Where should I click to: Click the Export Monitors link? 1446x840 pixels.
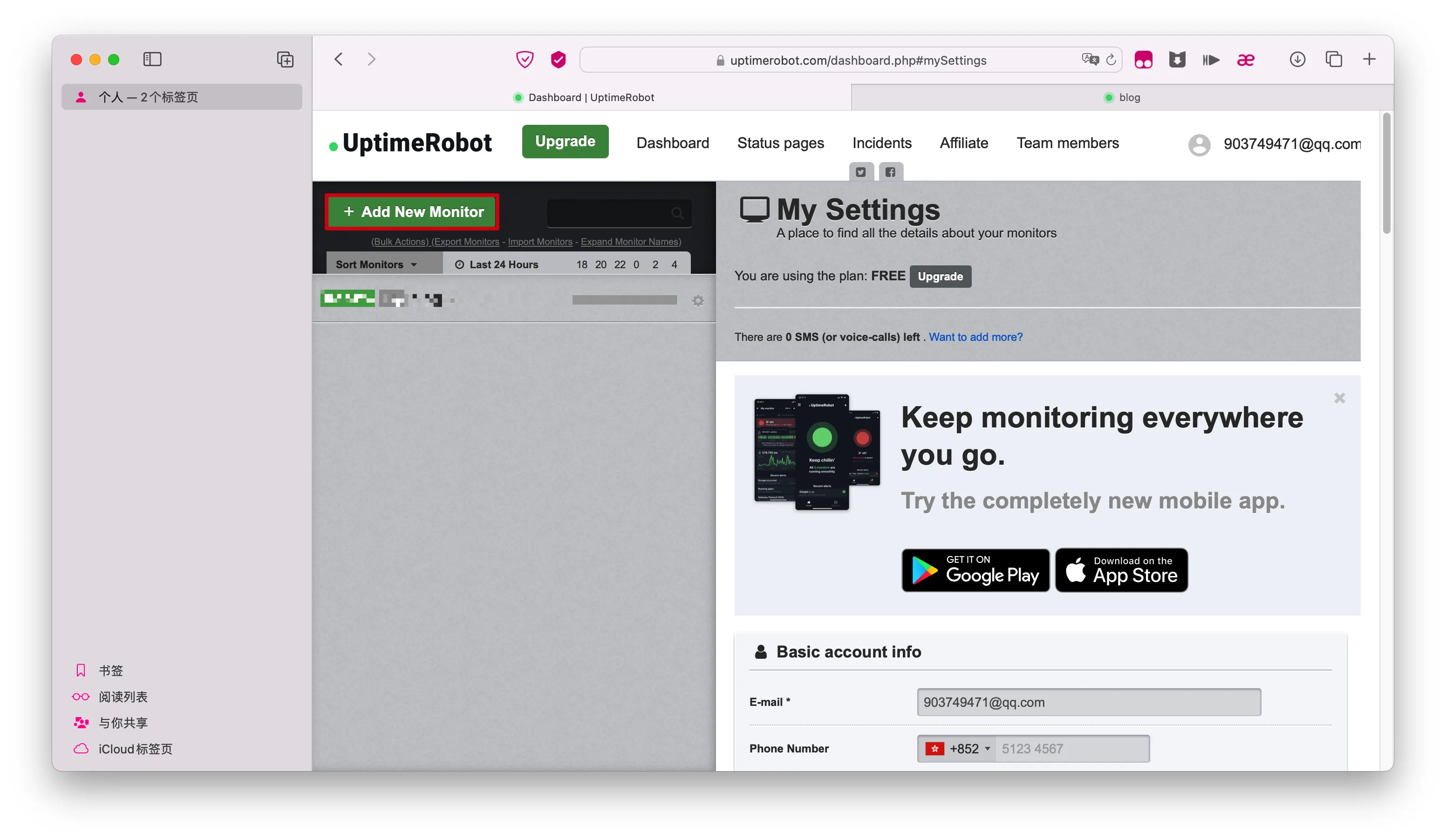tap(465, 242)
